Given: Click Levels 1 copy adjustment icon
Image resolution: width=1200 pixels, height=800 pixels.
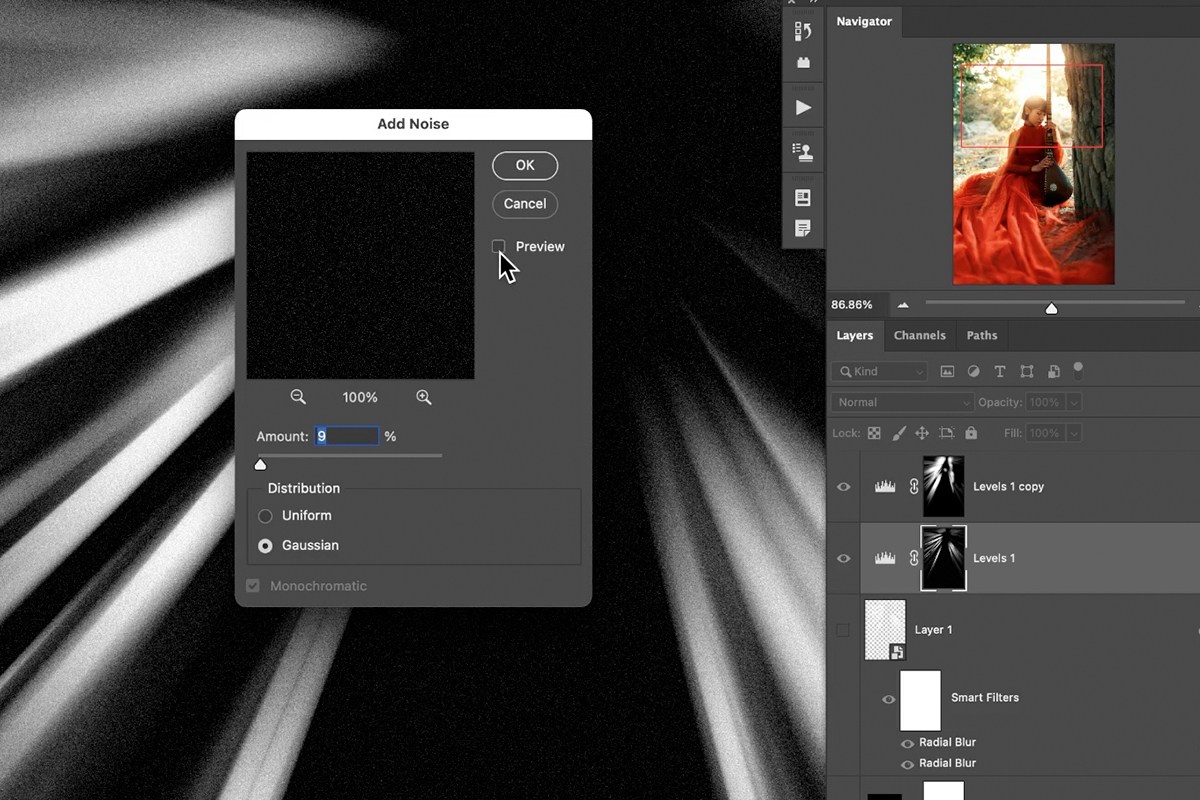Looking at the screenshot, I should [885, 487].
